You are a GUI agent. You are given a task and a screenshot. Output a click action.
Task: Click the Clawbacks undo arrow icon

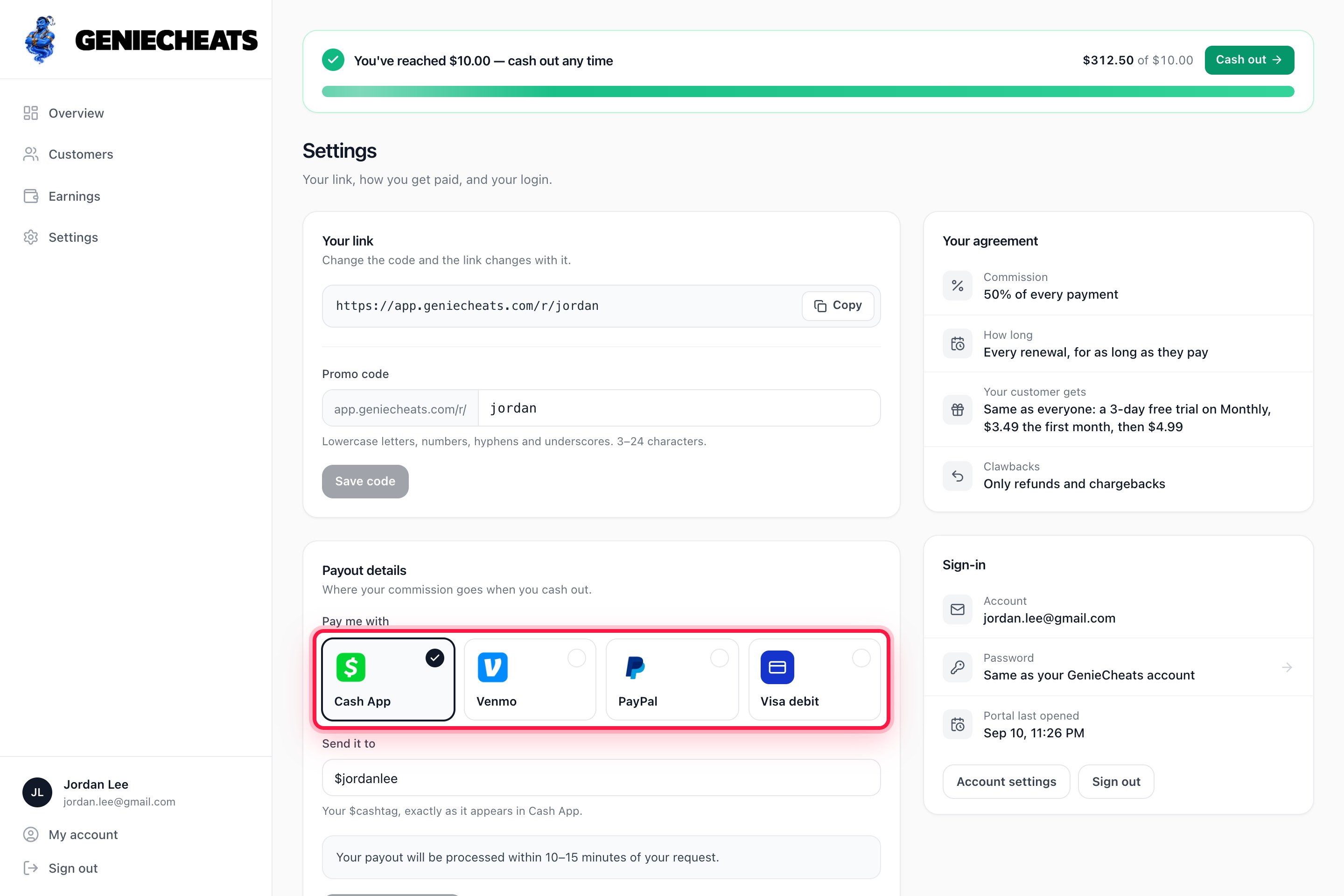(958, 476)
